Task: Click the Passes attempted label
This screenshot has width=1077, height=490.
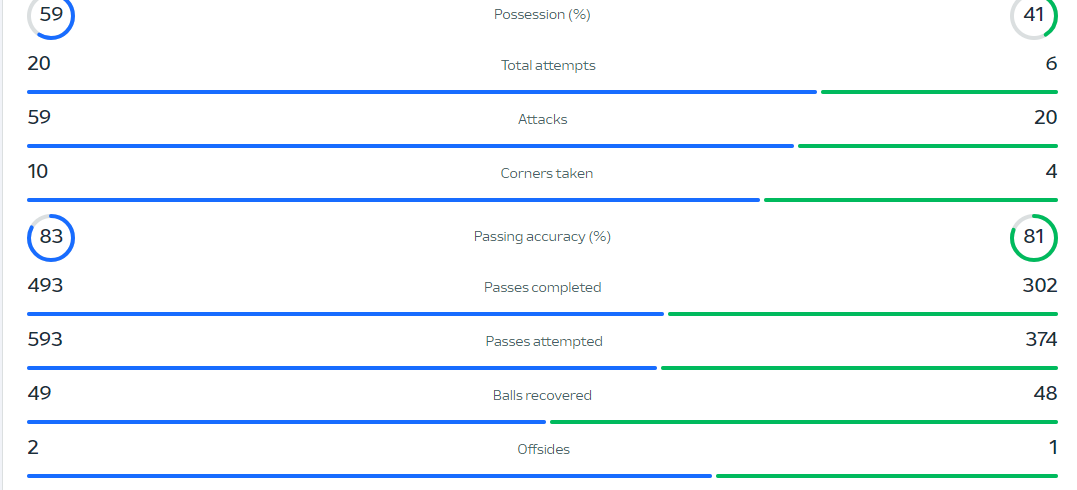Action: tap(544, 342)
